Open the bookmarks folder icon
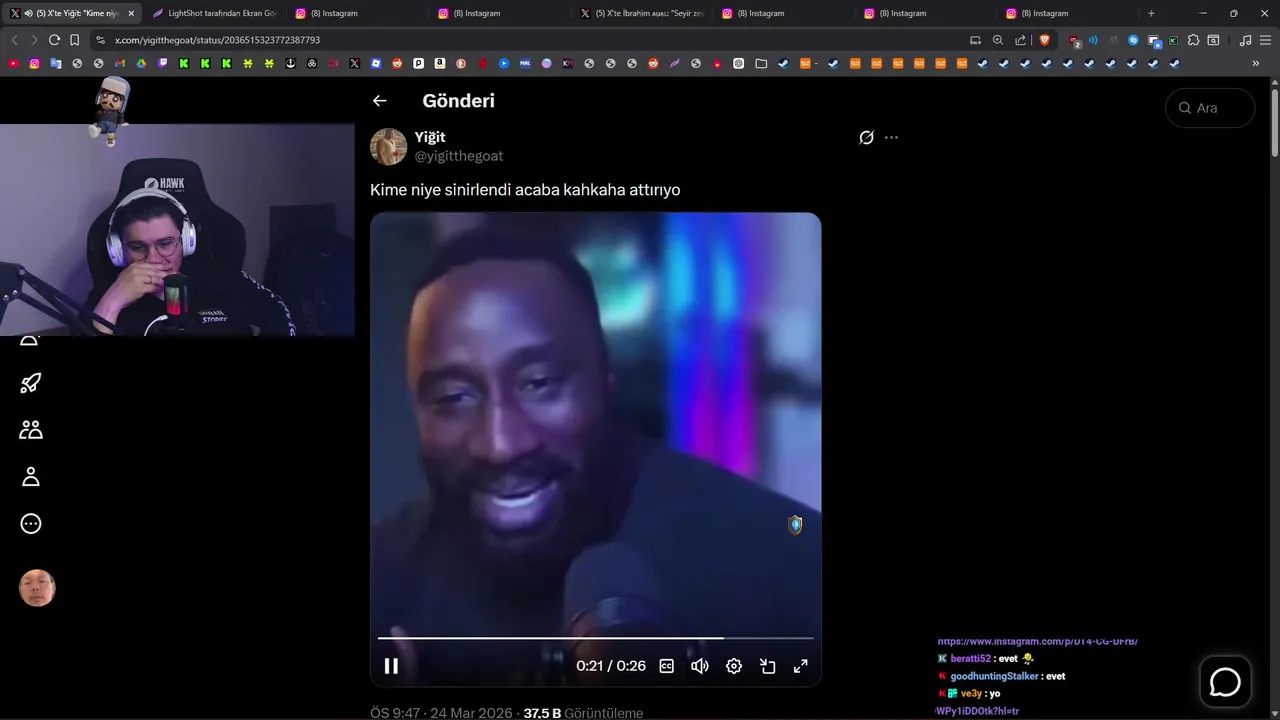This screenshot has width=1280, height=720. (x=761, y=63)
